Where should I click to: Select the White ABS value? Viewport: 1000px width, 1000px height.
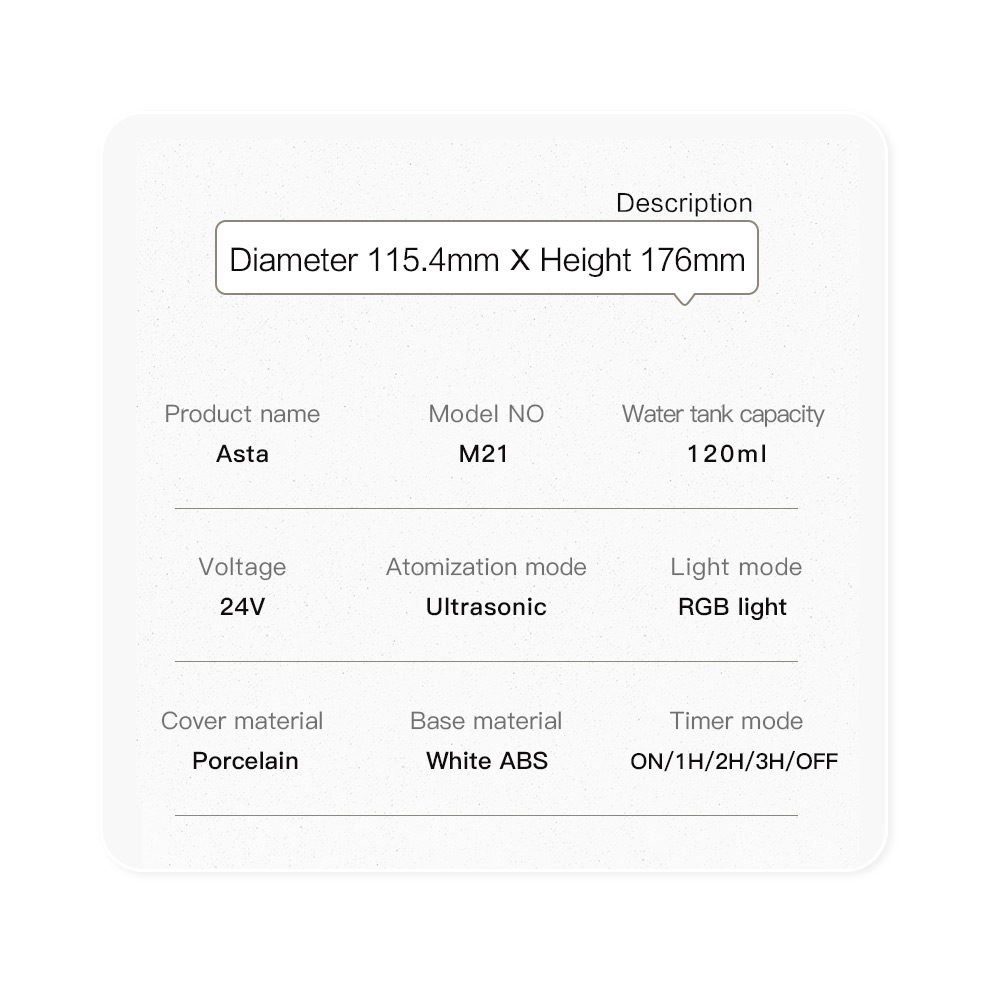point(487,761)
